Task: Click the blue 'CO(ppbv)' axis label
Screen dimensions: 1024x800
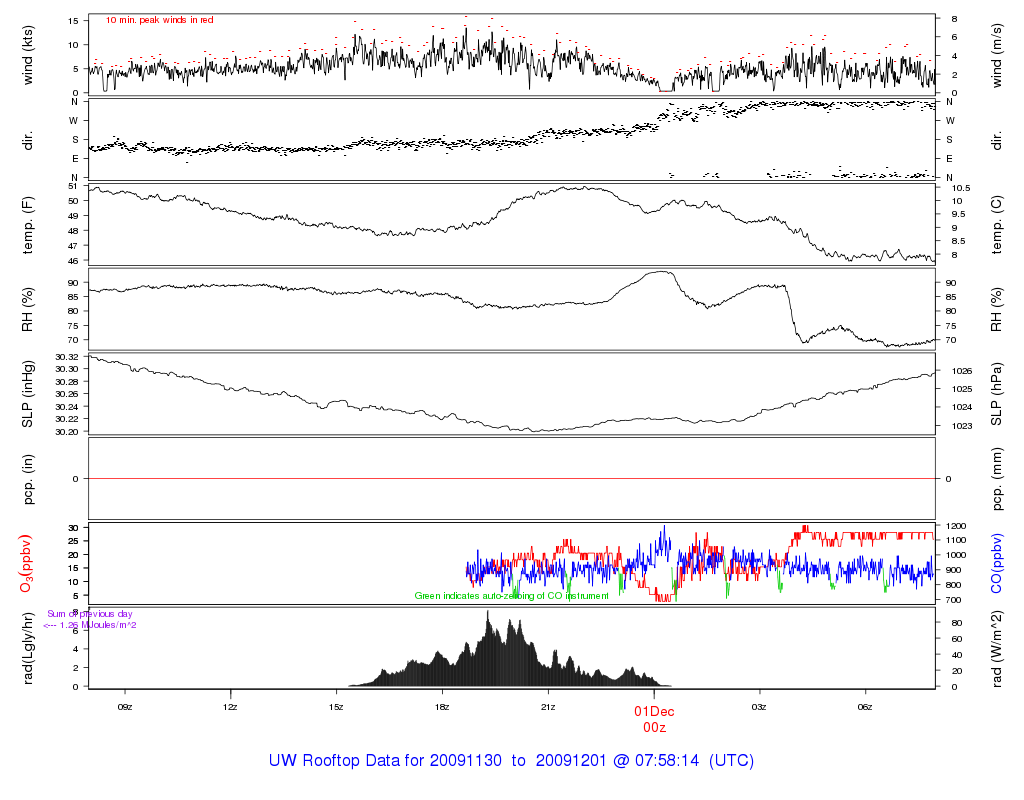Action: point(997,564)
